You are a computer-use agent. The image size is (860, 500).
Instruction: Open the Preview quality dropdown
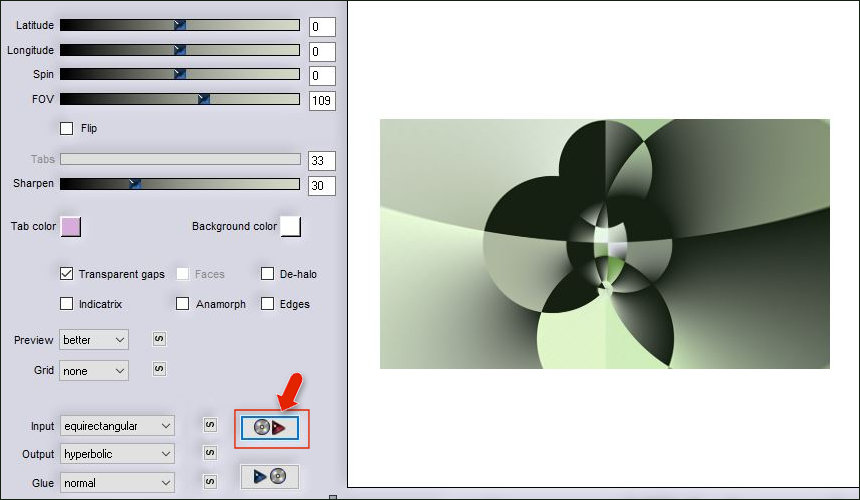(94, 340)
